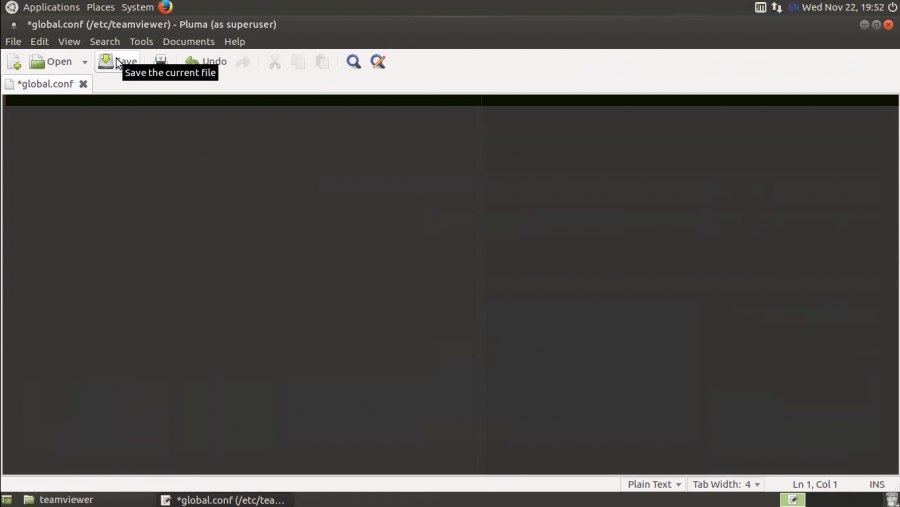Open the Tab Width dropdown
The height and width of the screenshot is (507, 900).
tap(726, 484)
